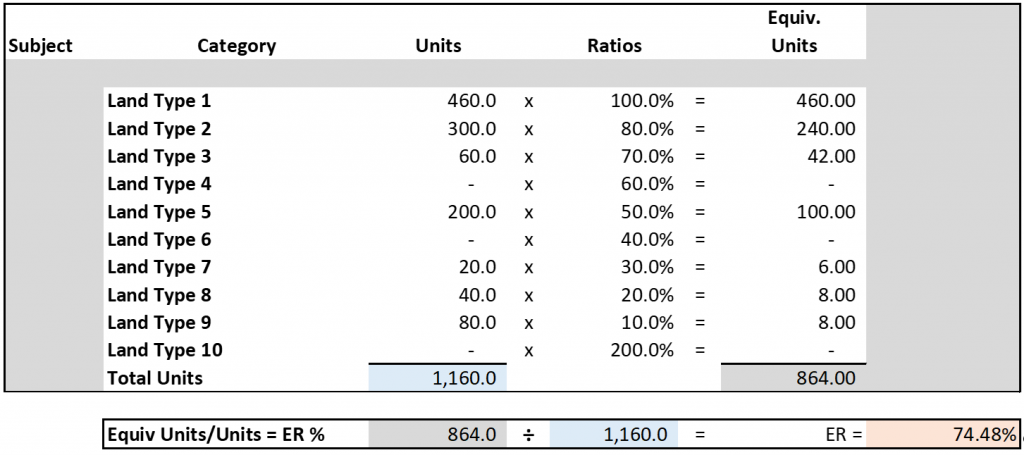Select the Land Type 6 label cell
The image size is (1024, 455).
coord(159,240)
